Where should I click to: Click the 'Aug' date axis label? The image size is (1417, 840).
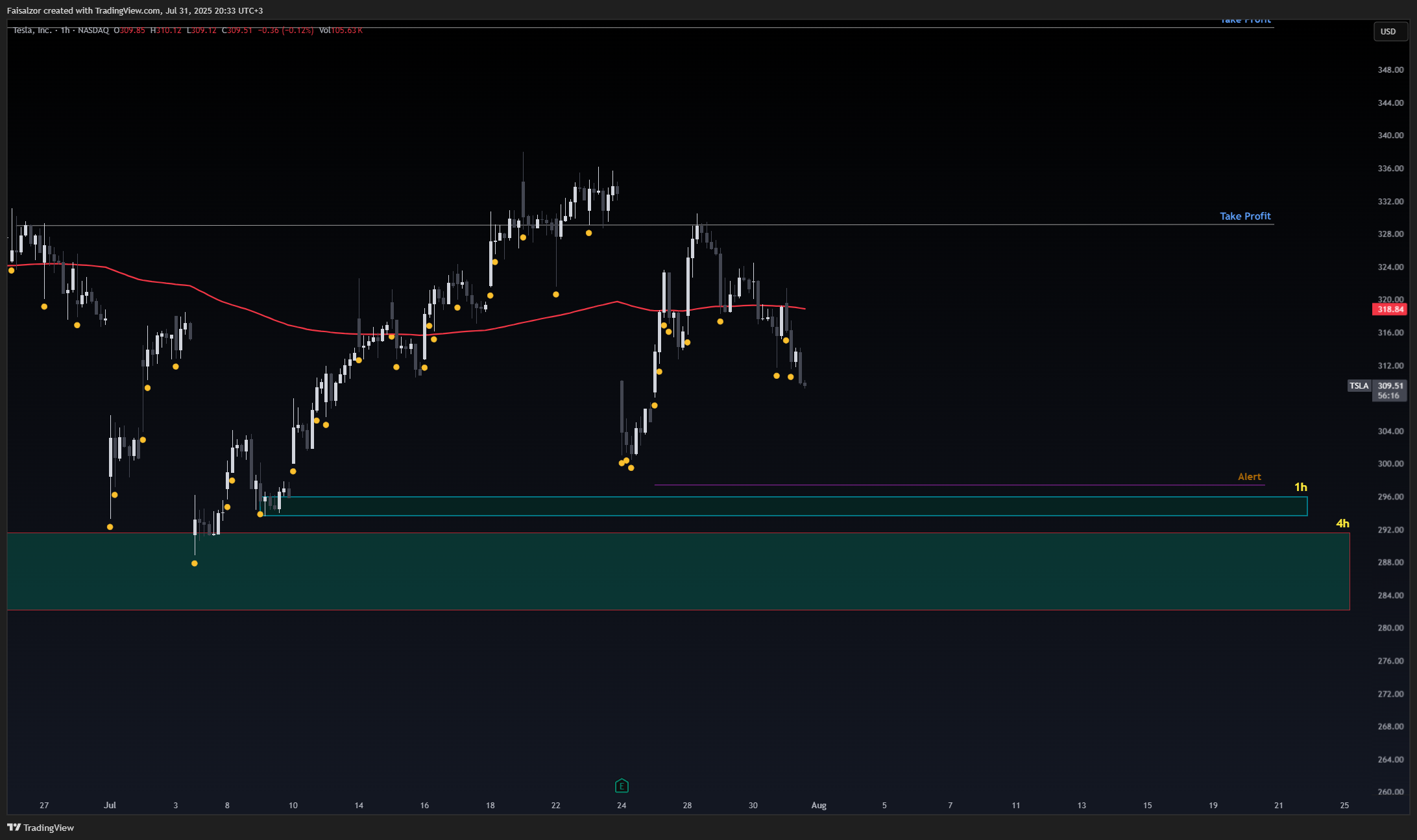(819, 806)
